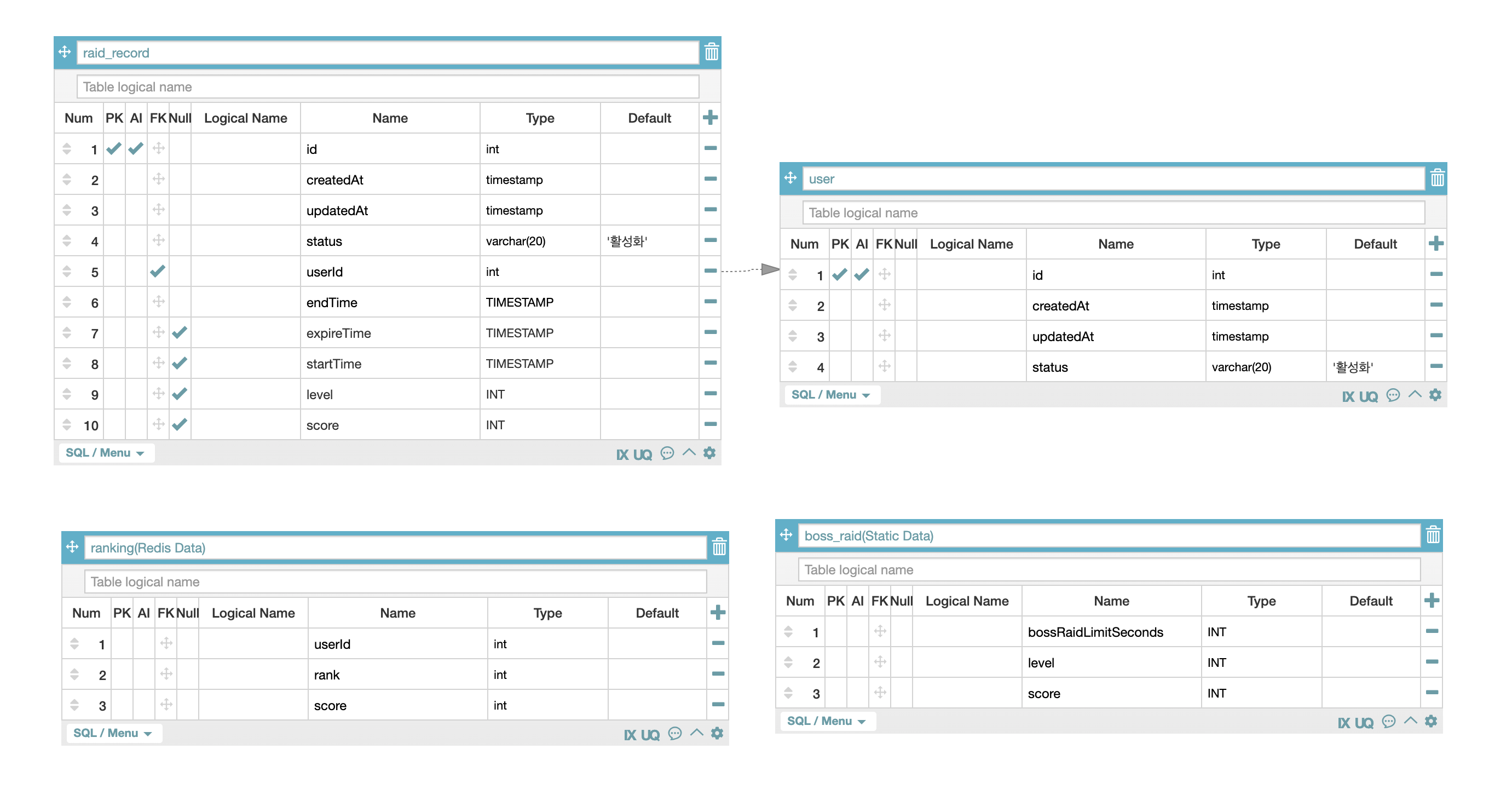Open the SQL / Menu on boss_raid table
This screenshot has width=1512, height=795.
(827, 721)
